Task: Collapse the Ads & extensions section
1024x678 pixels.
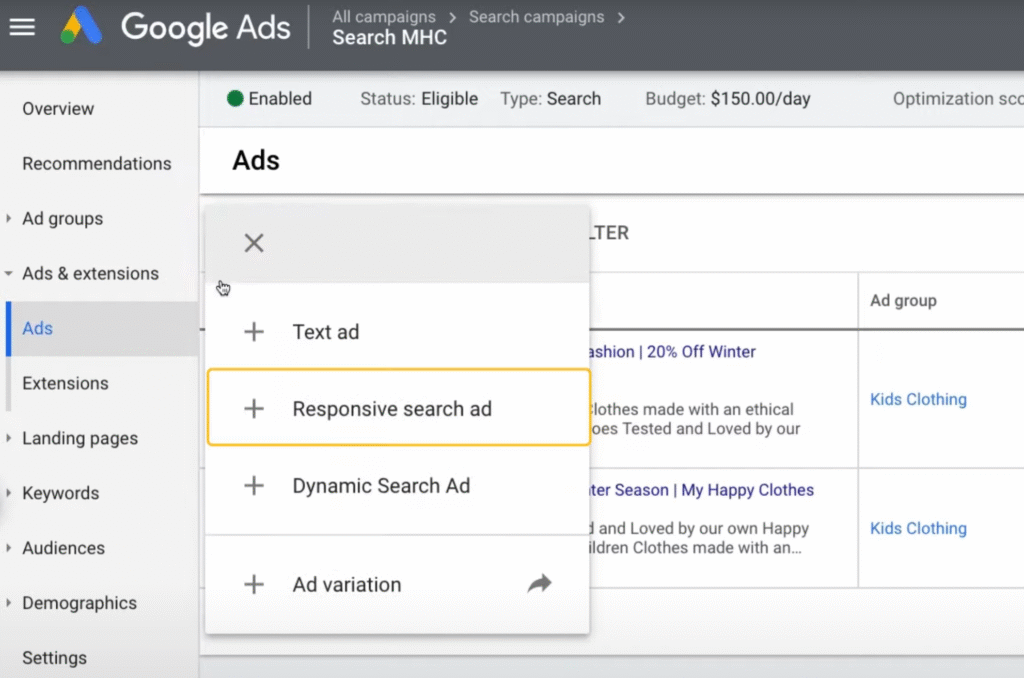Action: point(9,274)
